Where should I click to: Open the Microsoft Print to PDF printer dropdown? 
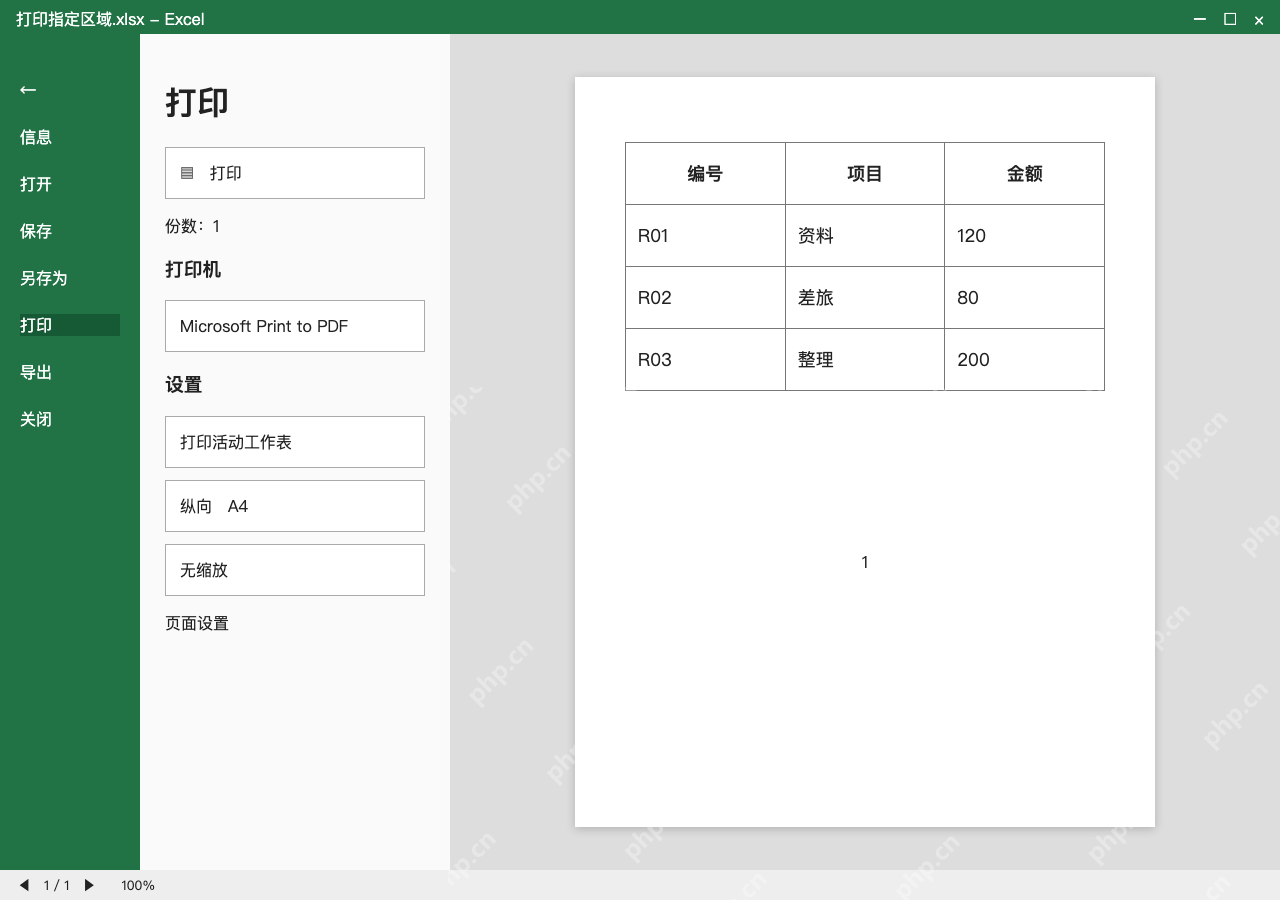(x=295, y=326)
